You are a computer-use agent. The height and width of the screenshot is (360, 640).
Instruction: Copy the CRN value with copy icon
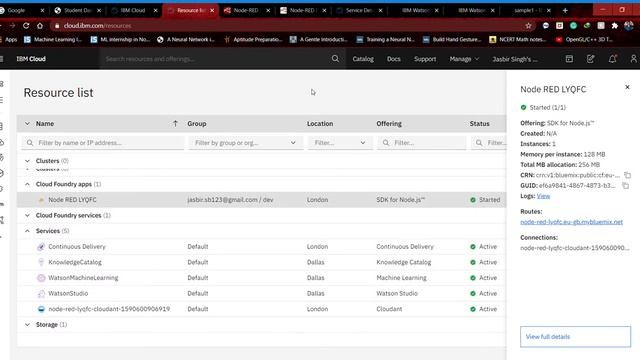coord(627,175)
